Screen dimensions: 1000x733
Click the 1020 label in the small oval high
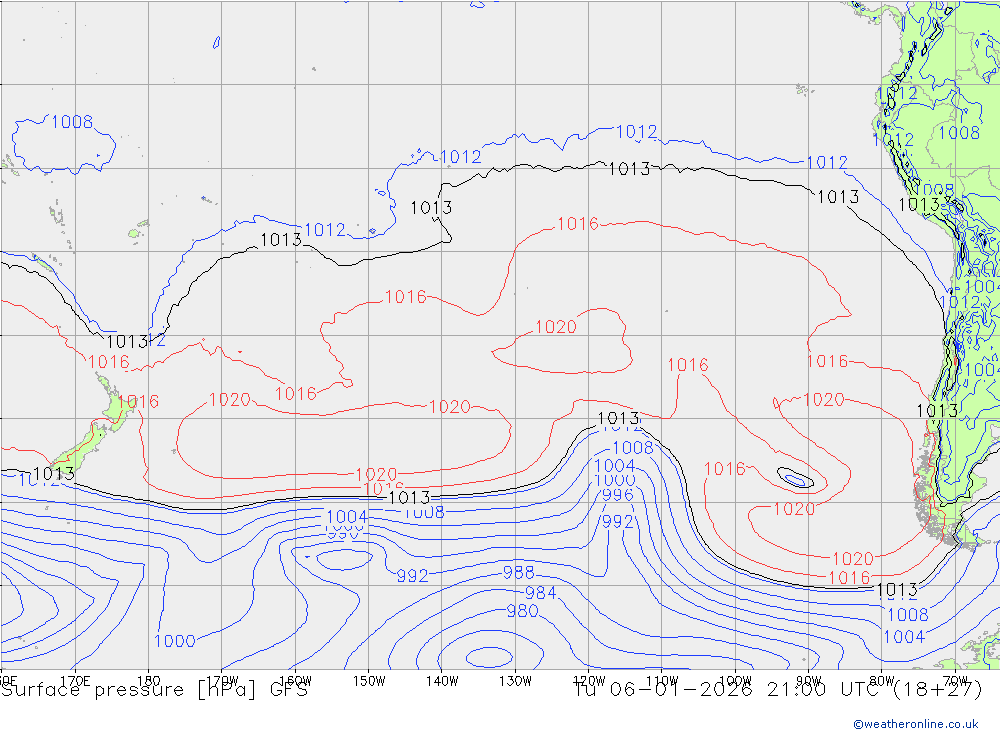coord(556,327)
